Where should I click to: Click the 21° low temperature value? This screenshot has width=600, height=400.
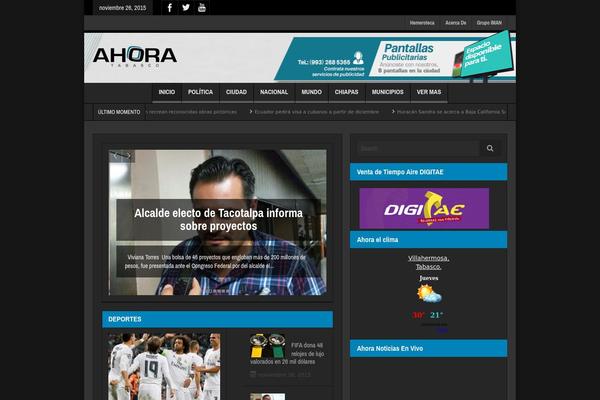click(x=436, y=315)
